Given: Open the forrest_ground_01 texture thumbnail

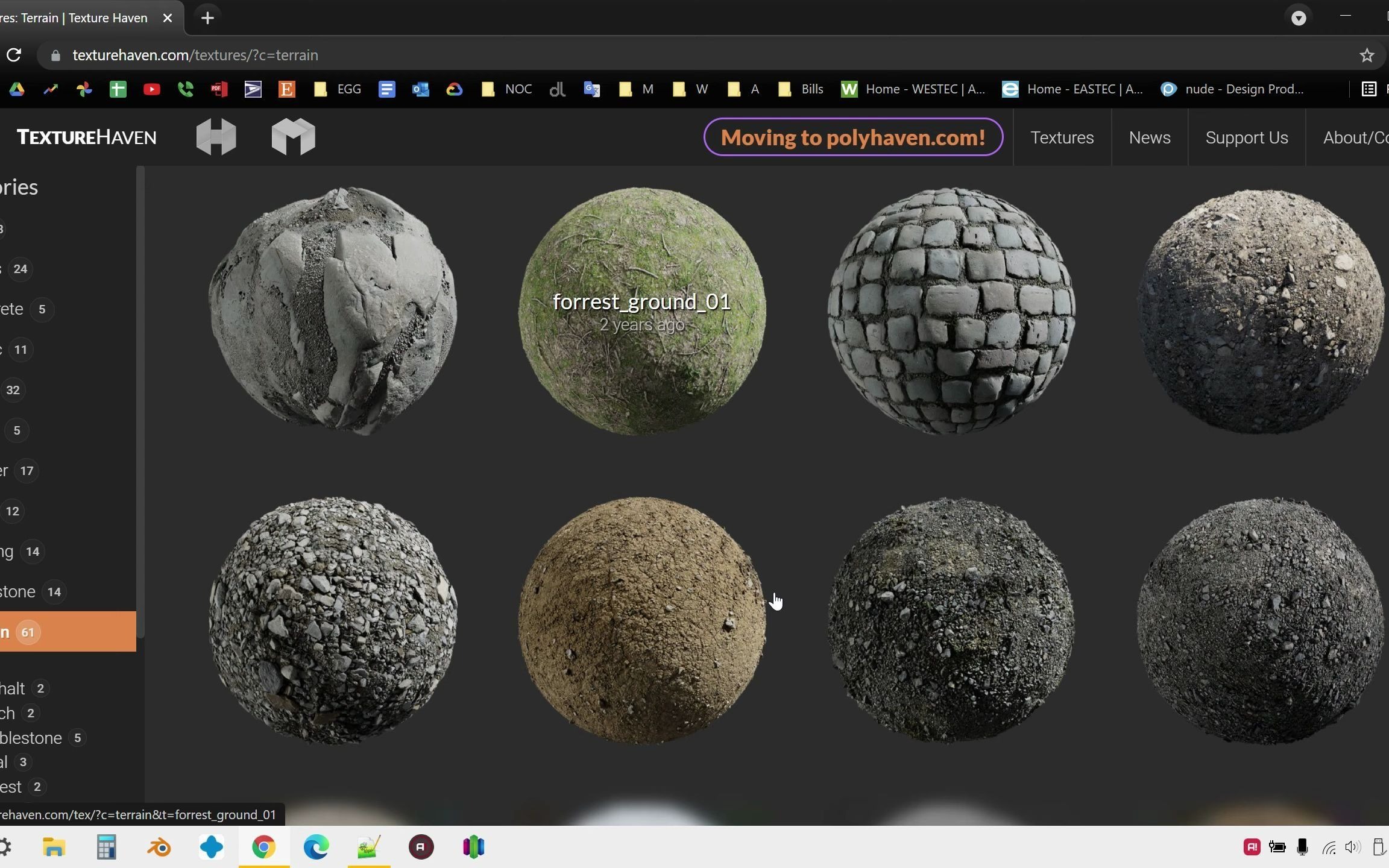Looking at the screenshot, I should 641,311.
